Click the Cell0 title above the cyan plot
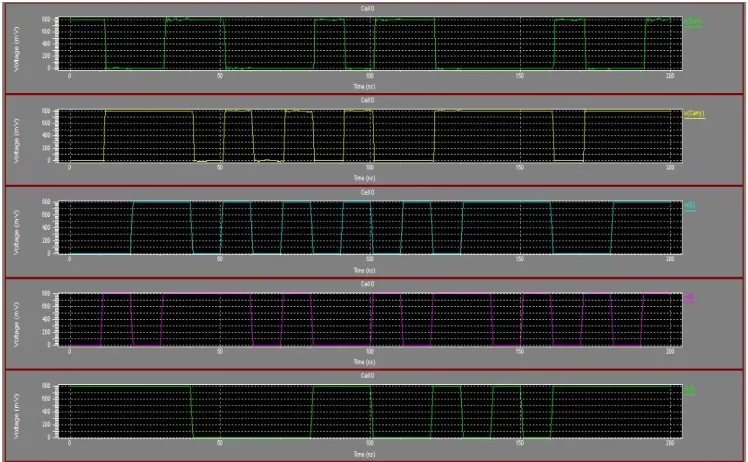 point(367,192)
